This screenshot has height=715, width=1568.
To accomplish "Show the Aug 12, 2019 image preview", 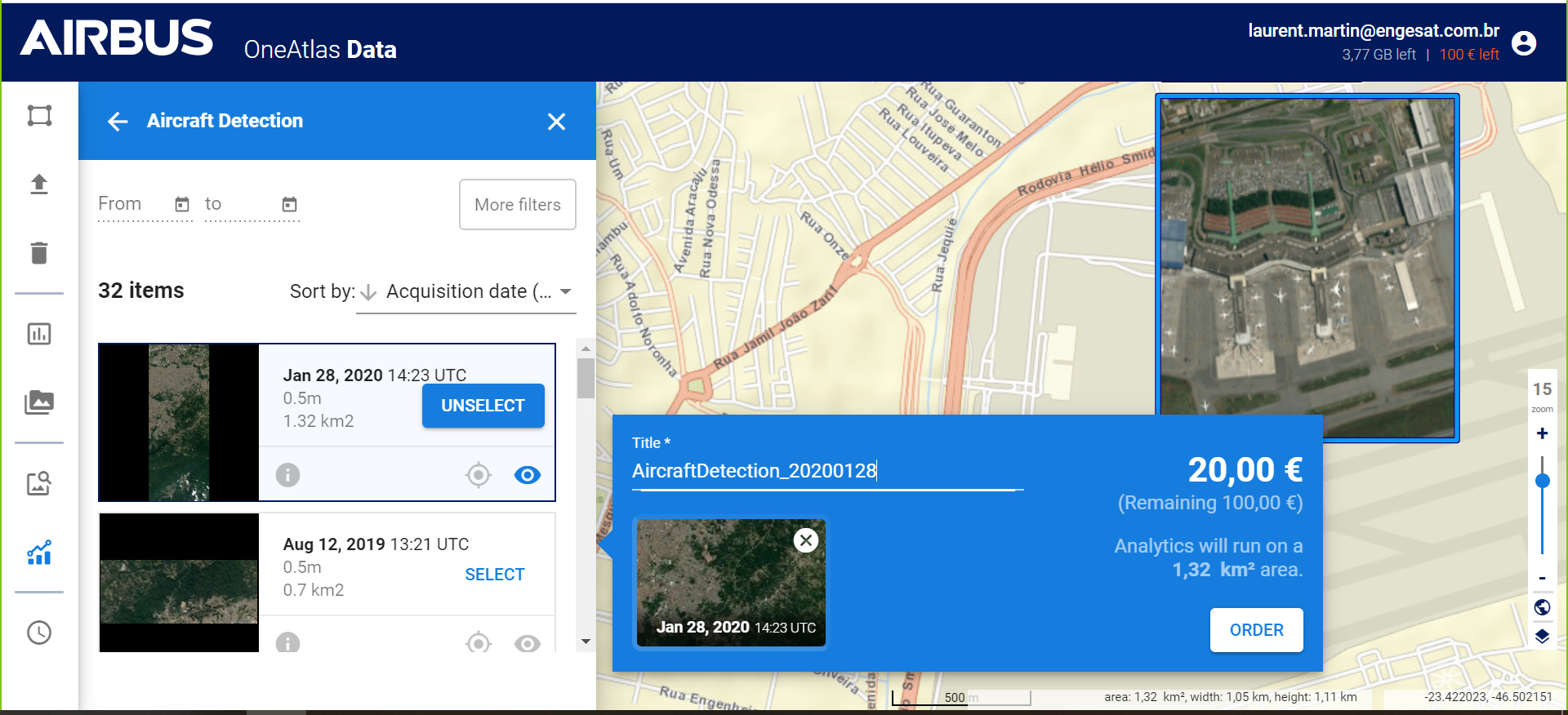I will pos(528,643).
